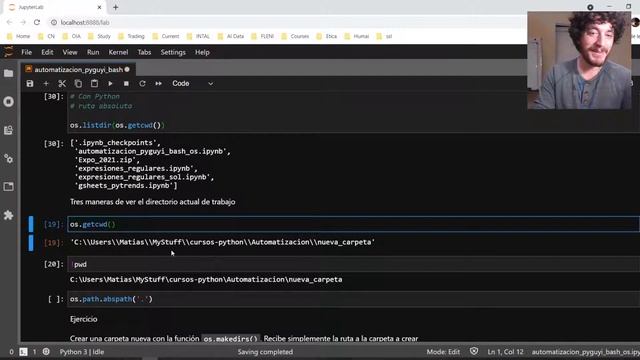Click the 'Expo_2021.zip' output line
Viewport: 640px width, 360px height.
click(107, 160)
